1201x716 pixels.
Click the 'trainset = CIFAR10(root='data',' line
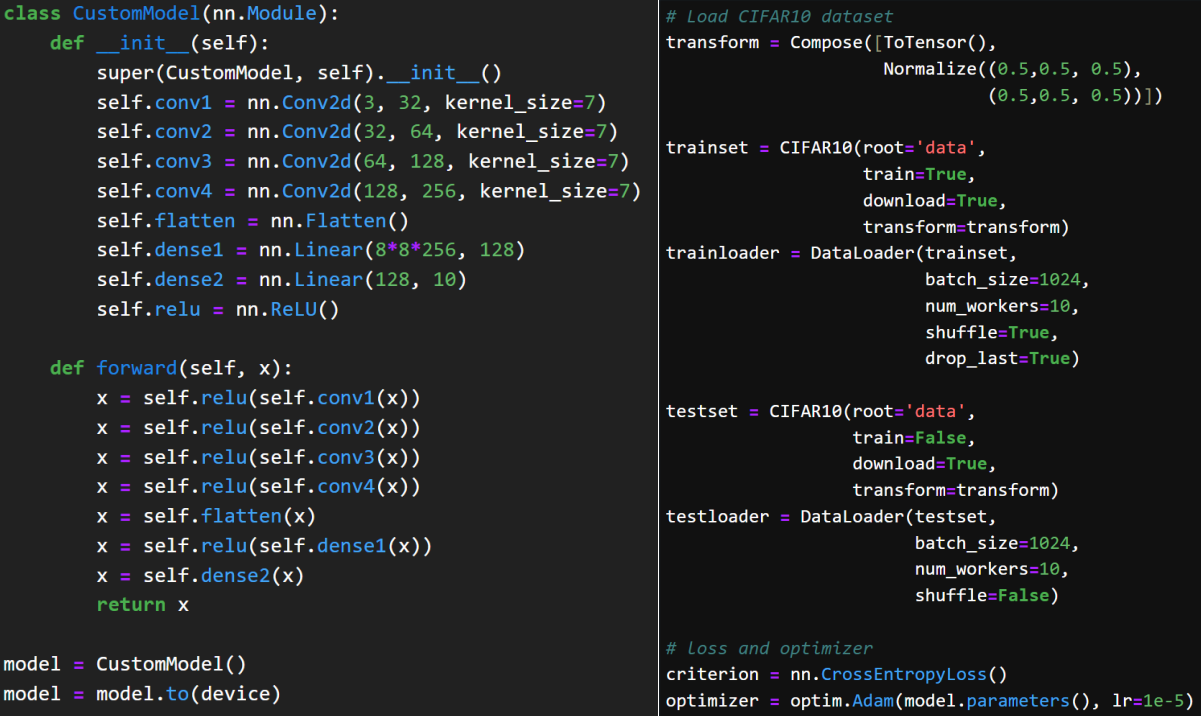pos(826,147)
